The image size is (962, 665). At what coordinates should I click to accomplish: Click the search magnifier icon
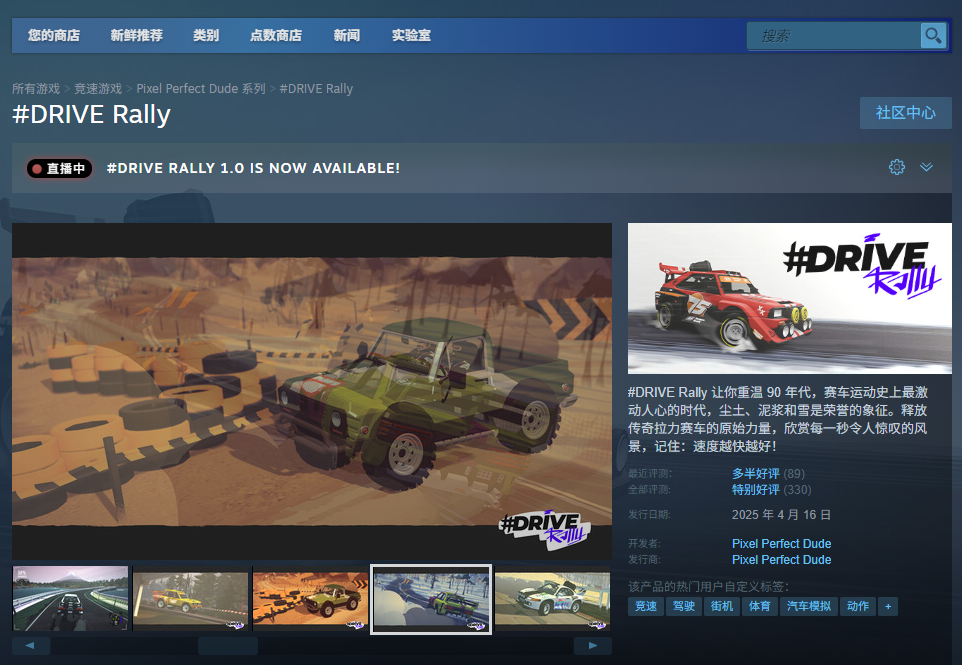pyautogui.click(x=932, y=35)
